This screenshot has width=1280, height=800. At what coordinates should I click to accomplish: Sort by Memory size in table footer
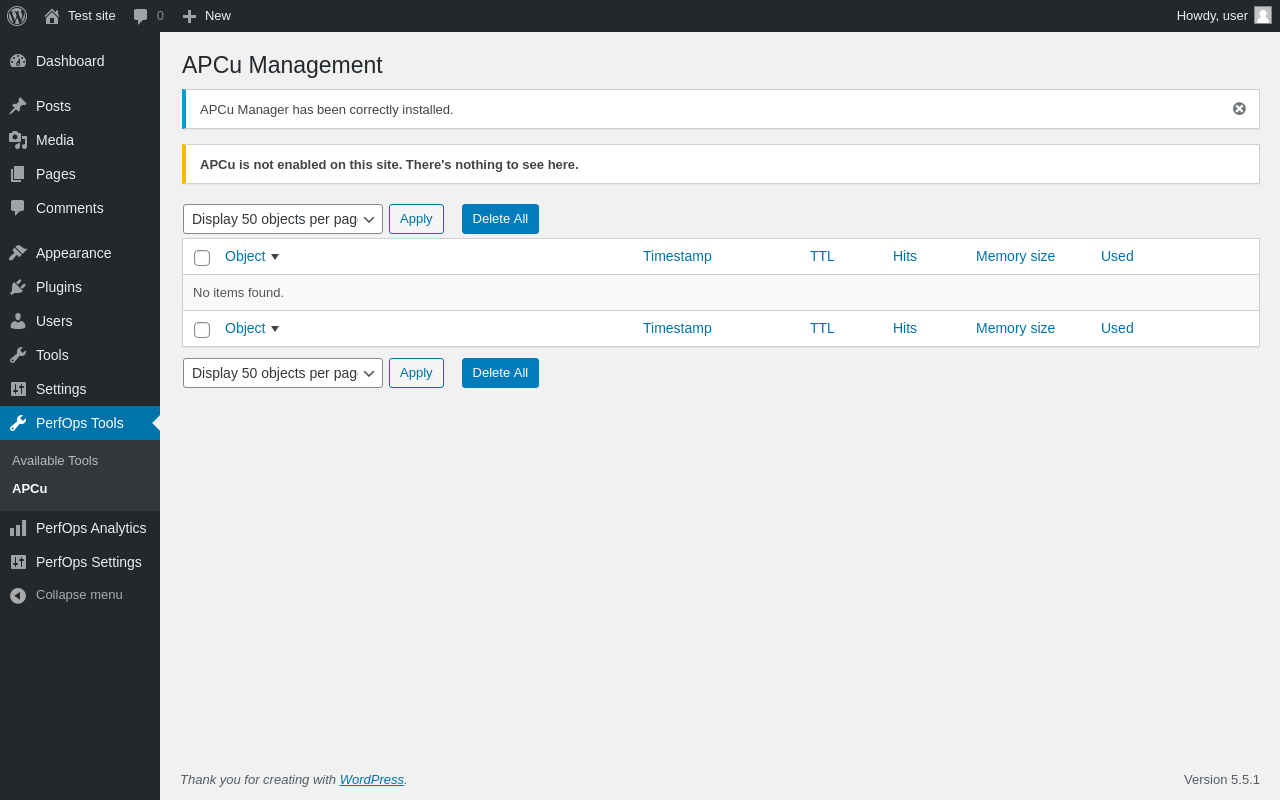click(1015, 328)
